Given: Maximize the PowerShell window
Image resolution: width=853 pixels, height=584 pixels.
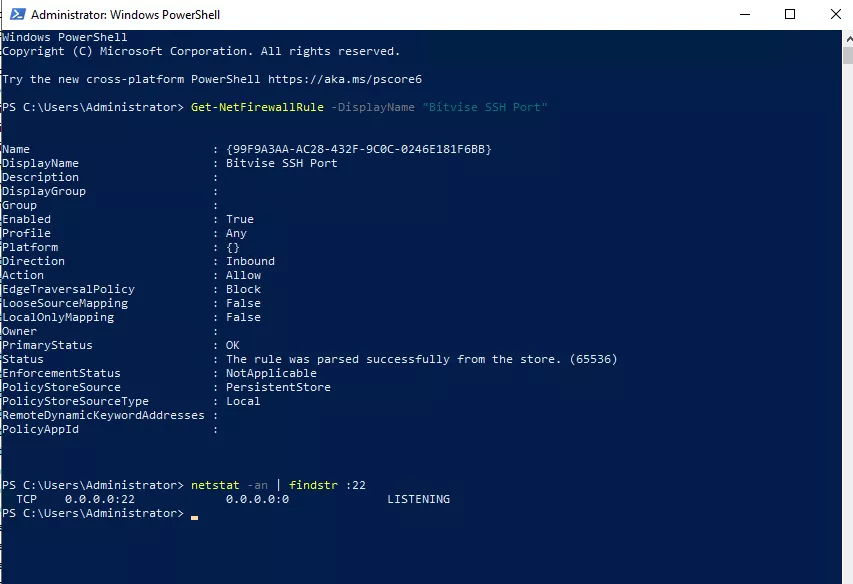Looking at the screenshot, I should 790,15.
